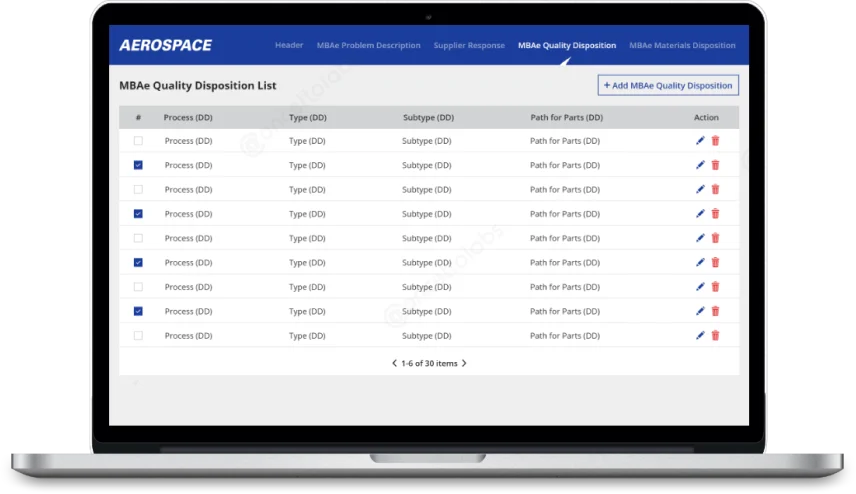The height and width of the screenshot is (494, 856).
Task: Click the trash icon in the seventh row
Action: tap(715, 287)
